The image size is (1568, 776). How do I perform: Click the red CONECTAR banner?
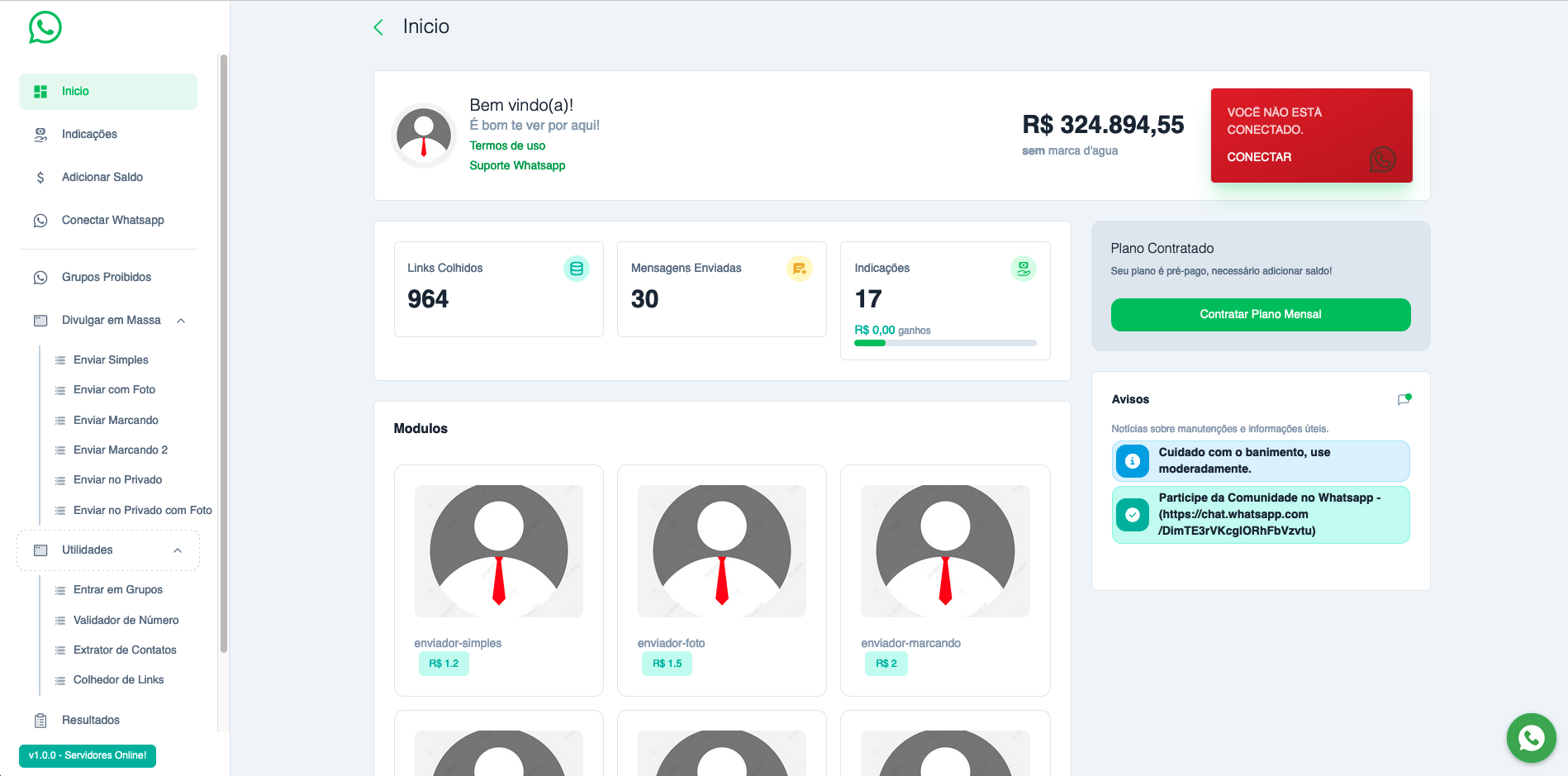point(1311,136)
